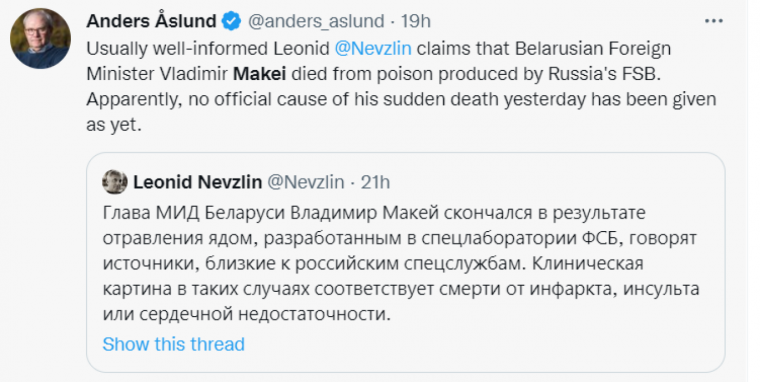760x382 pixels.
Task: Open Anders Åslund's profile picture
Action: (x=40, y=38)
